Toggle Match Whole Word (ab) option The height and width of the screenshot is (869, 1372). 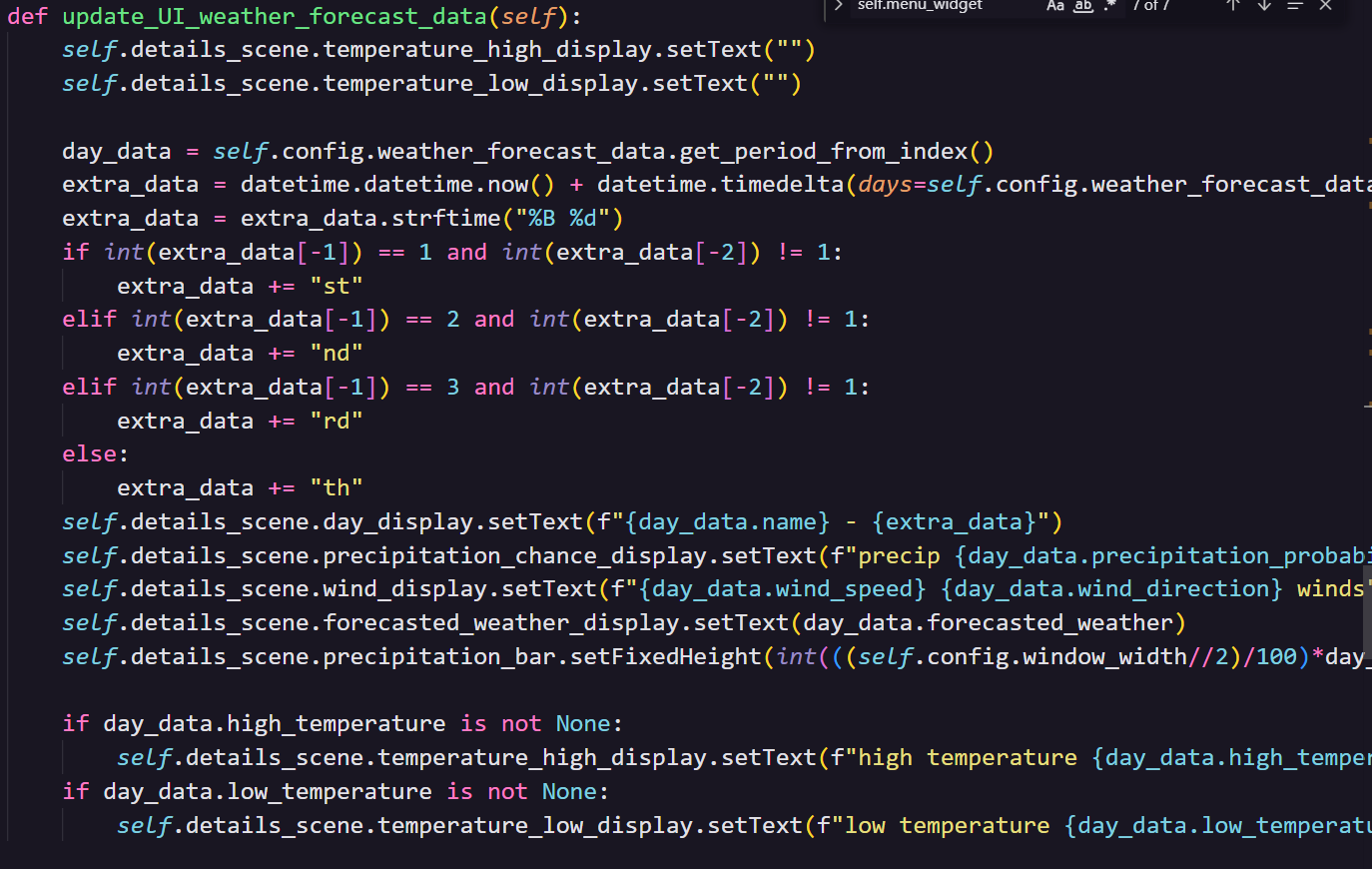[1083, 6]
